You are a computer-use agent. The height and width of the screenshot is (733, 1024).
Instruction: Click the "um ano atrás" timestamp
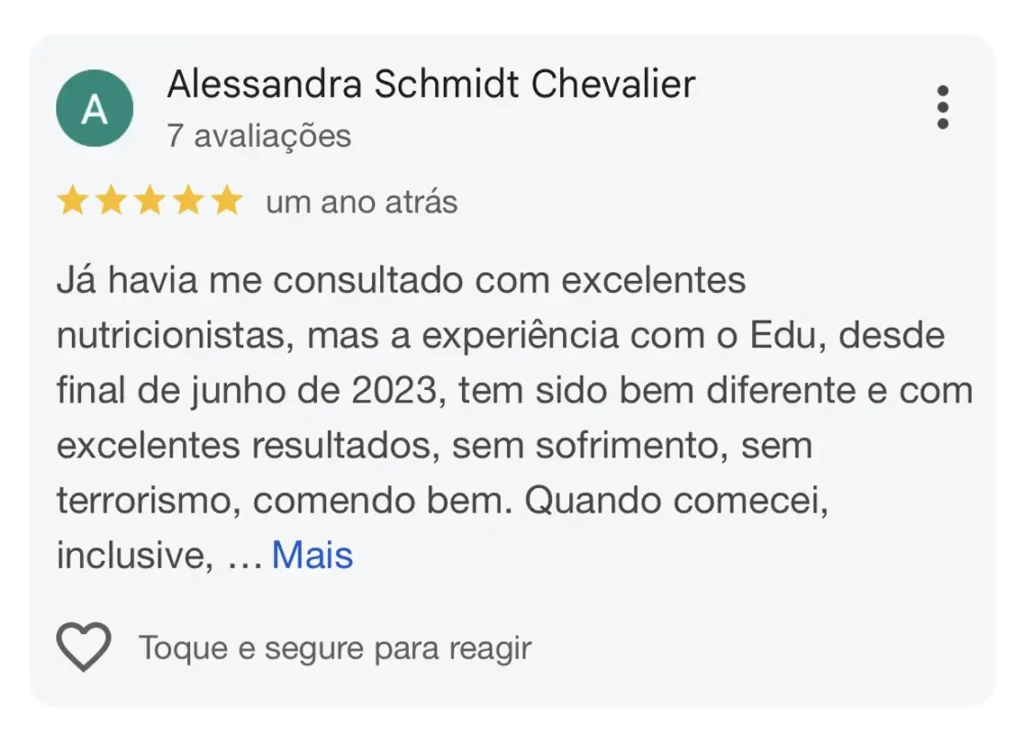tap(362, 202)
